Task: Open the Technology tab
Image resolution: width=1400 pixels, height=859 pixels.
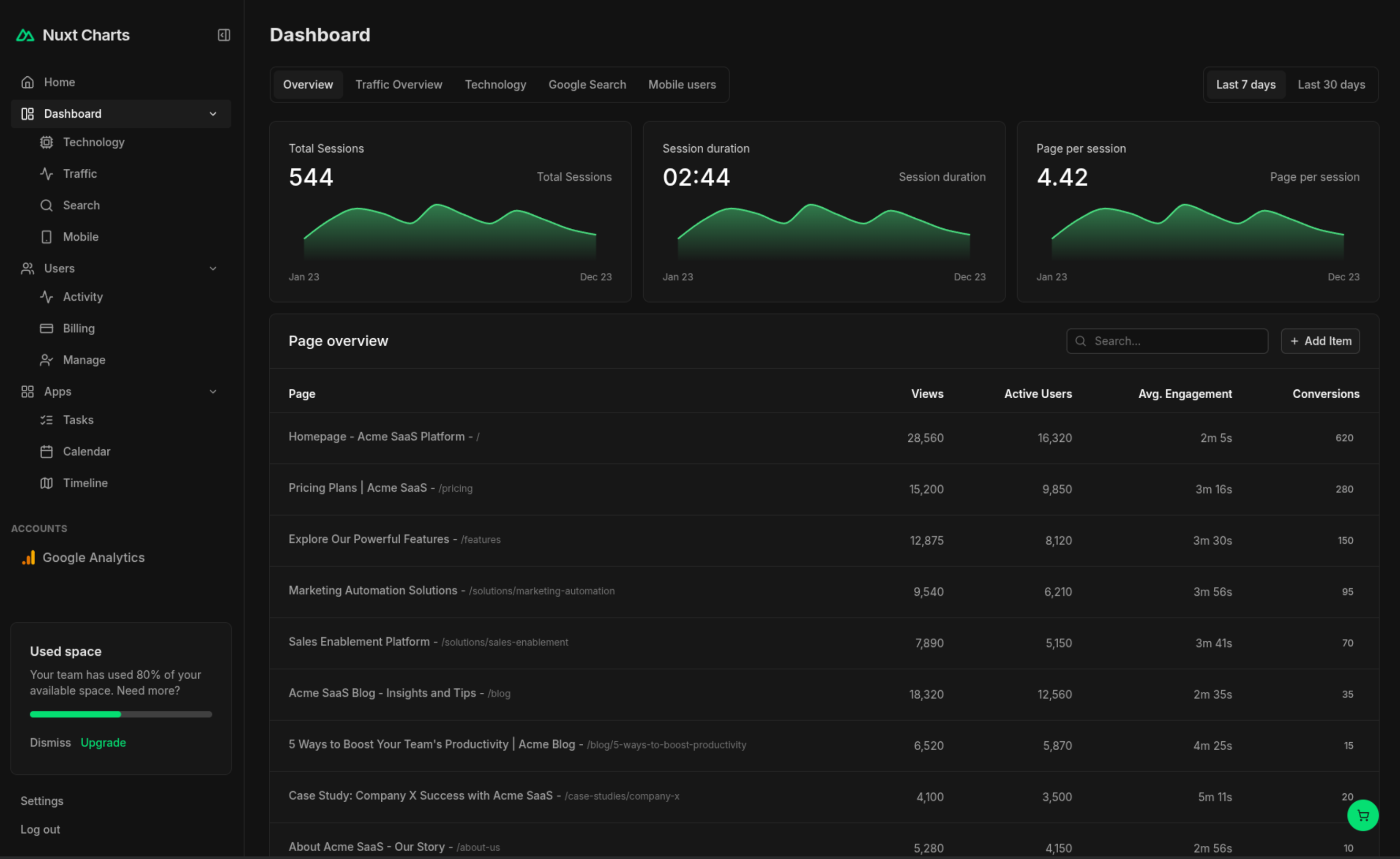Action: tap(495, 85)
